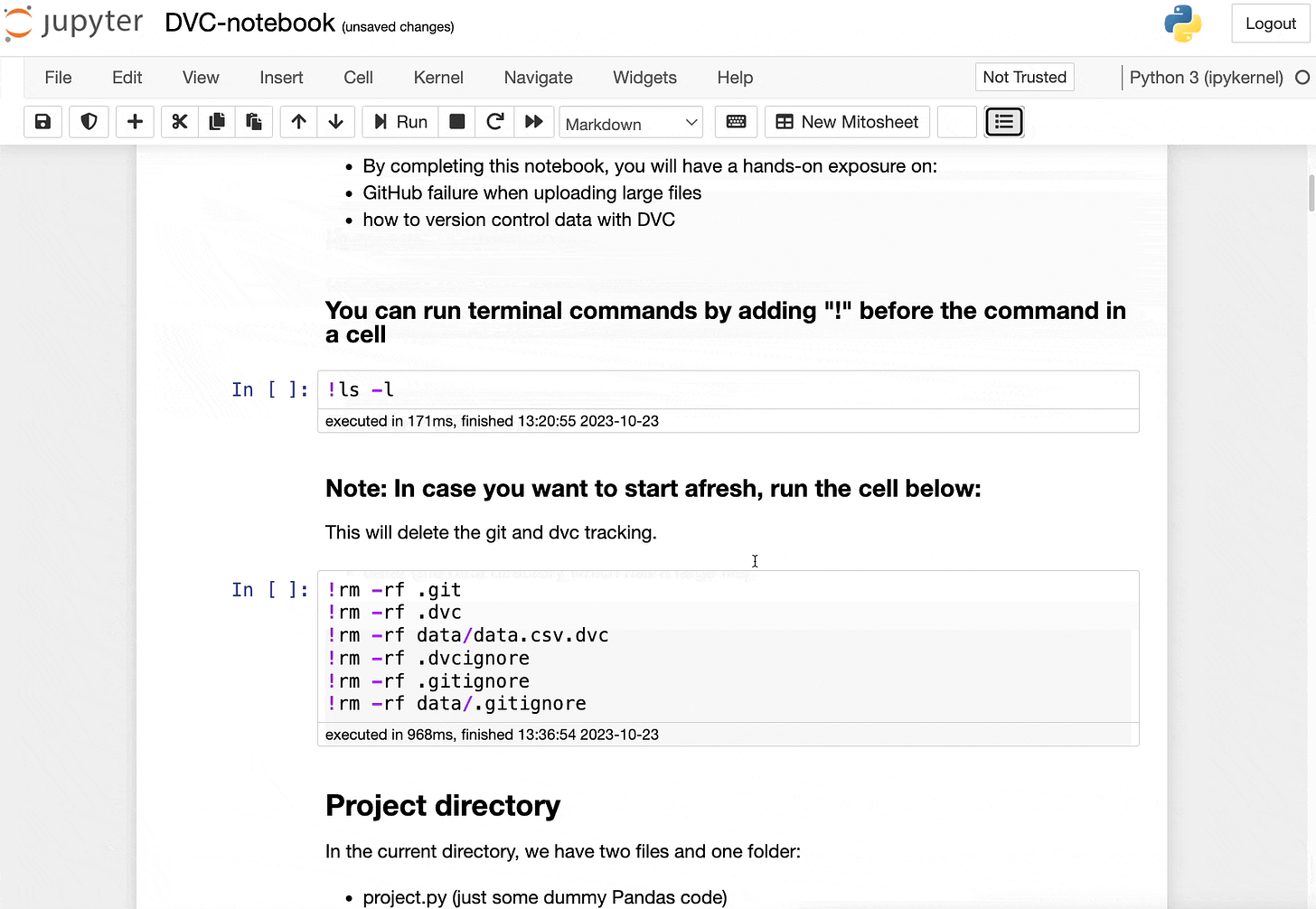
Task: Click the blank toolbar button beside New Mitosheet
Action: [956, 122]
